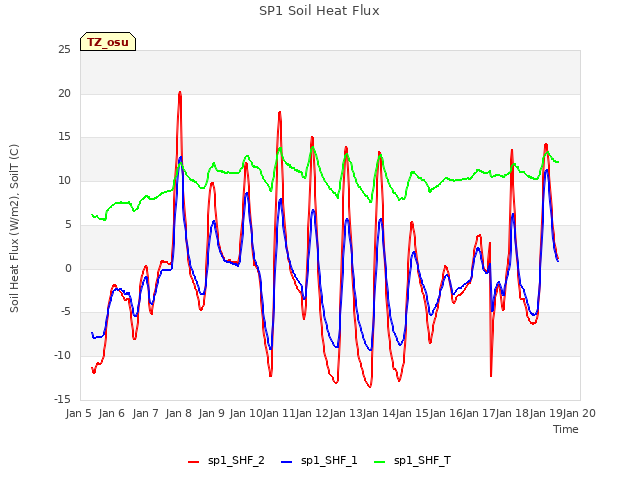The width and height of the screenshot is (640, 480).
Task: Click the Jan 18 x-axis tick label
Action: [x=513, y=413]
